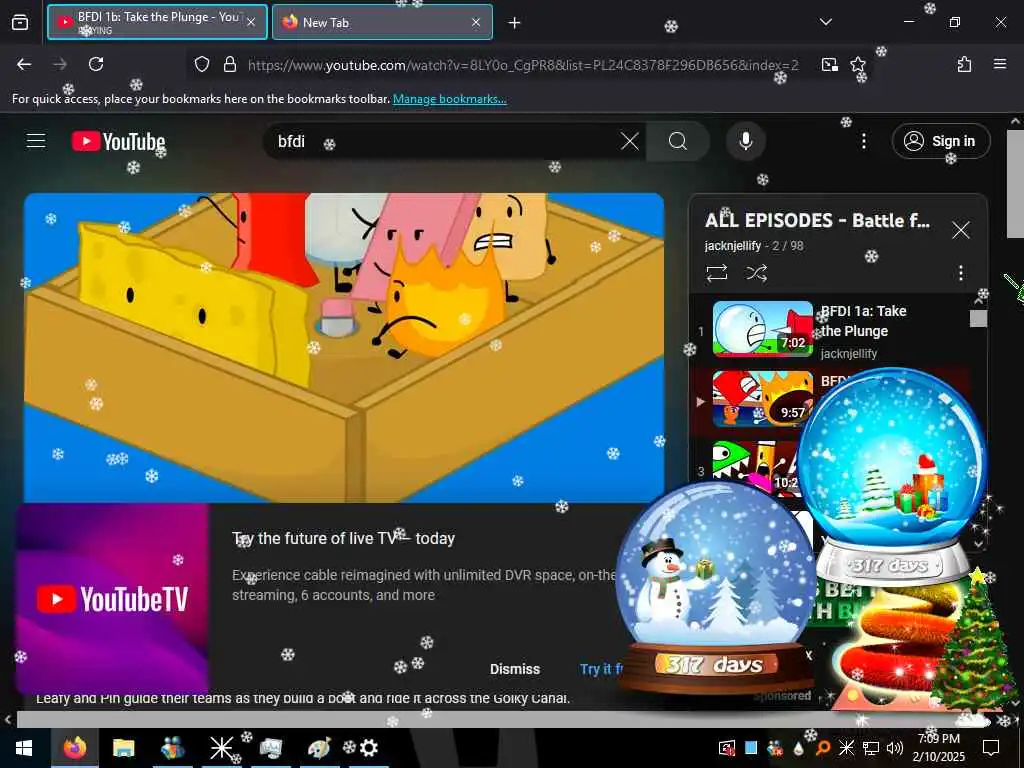Go back one page
1024x768 pixels.
click(x=24, y=64)
